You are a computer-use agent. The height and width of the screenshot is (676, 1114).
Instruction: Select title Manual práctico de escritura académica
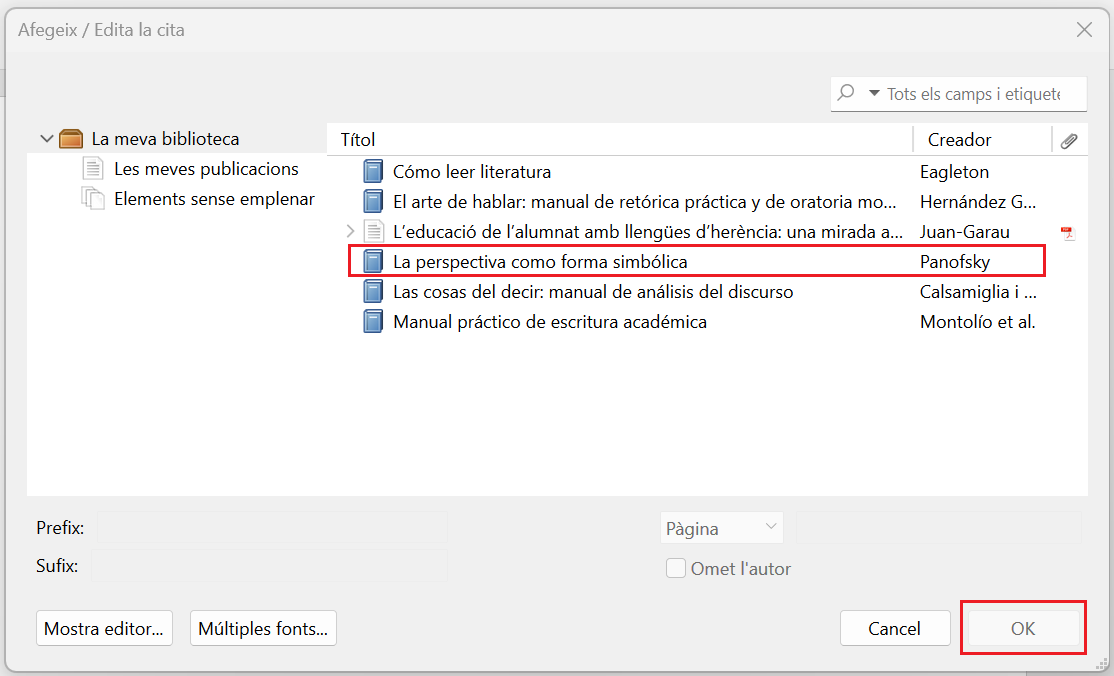(550, 322)
